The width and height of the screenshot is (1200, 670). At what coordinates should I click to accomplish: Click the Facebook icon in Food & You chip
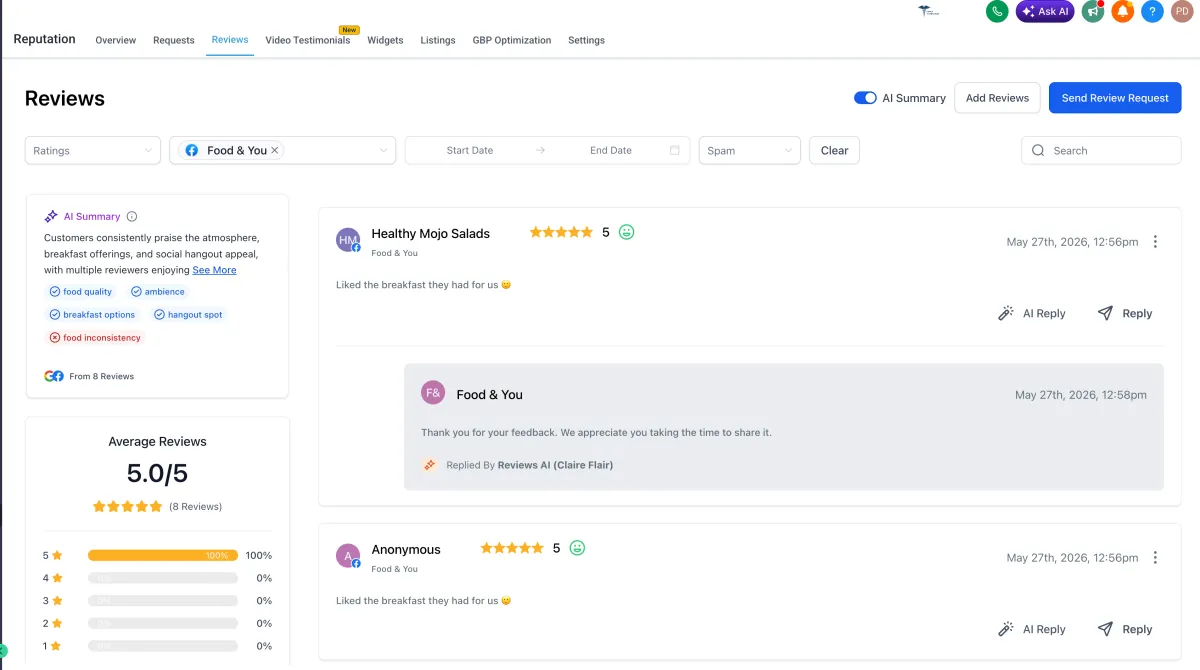pyautogui.click(x=192, y=151)
